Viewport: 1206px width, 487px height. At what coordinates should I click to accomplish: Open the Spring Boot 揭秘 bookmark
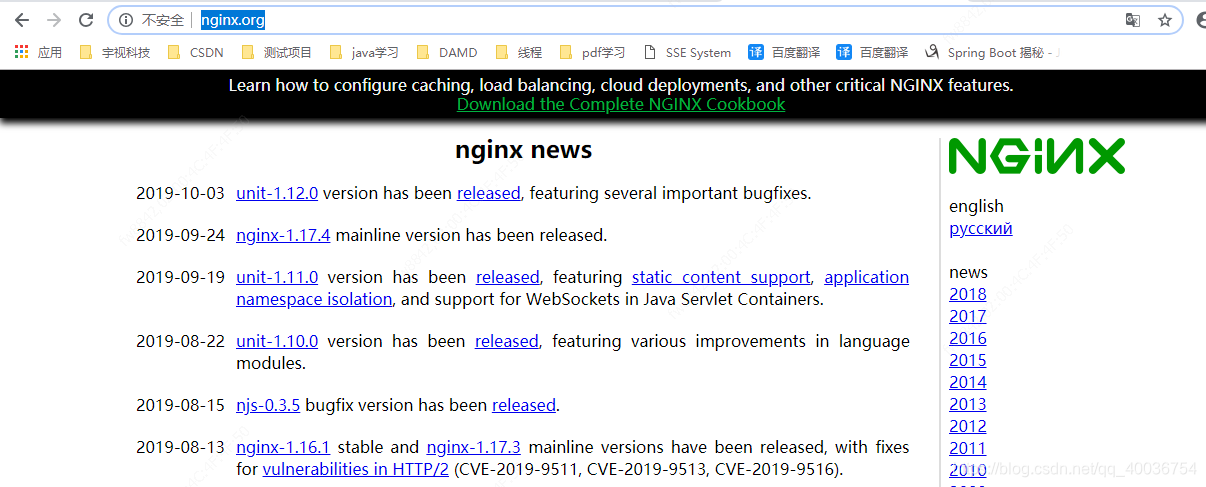(x=991, y=52)
